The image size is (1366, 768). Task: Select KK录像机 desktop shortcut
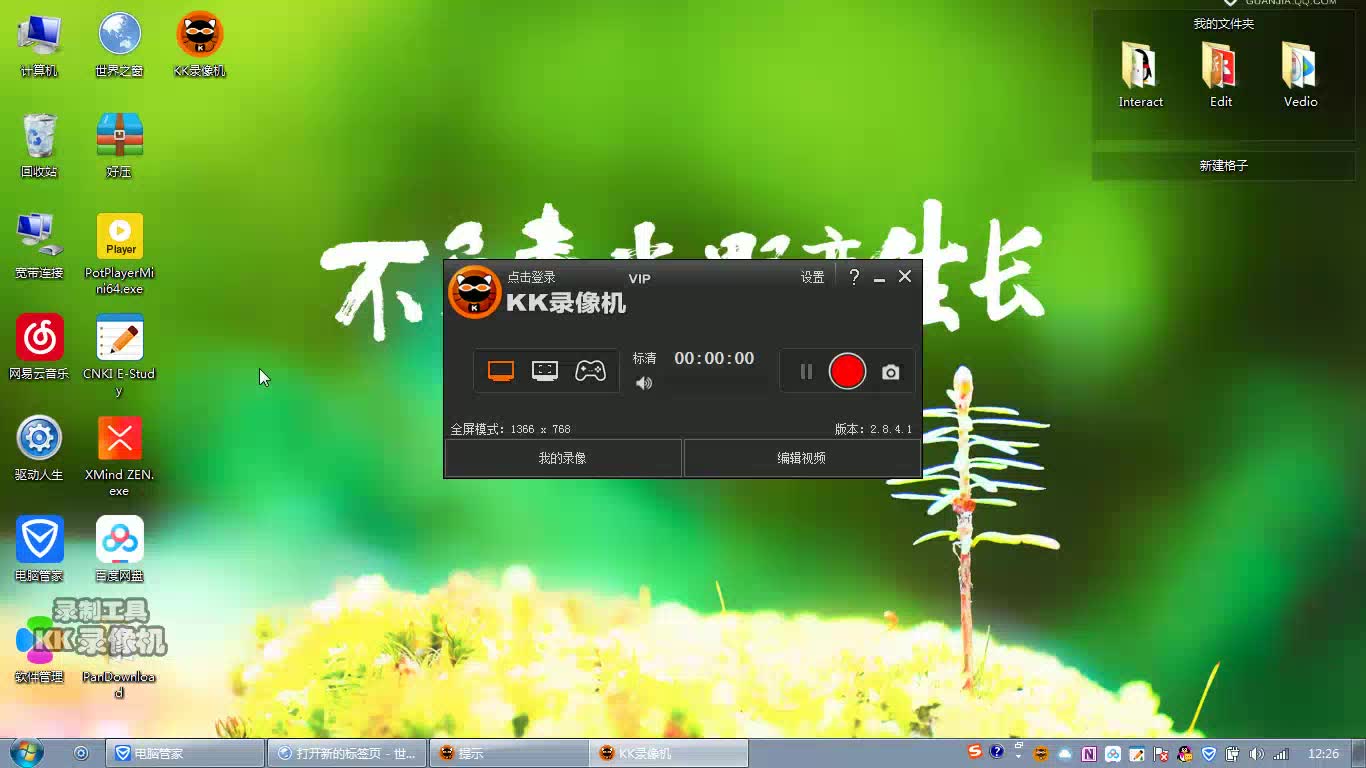coord(200,46)
